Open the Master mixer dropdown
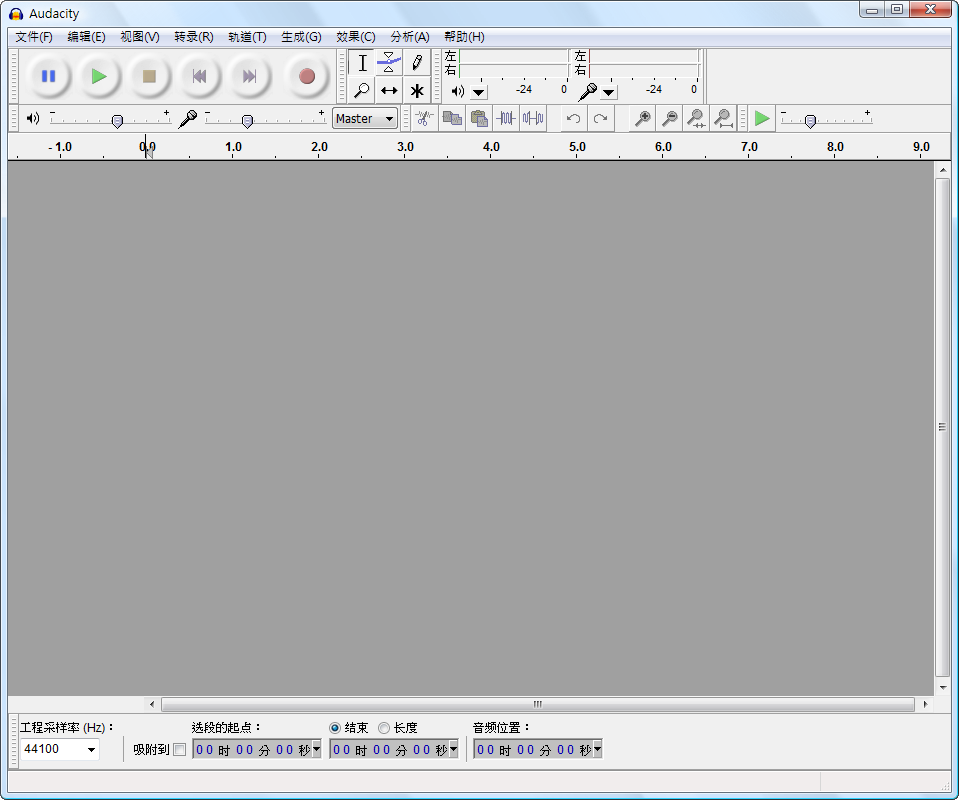Image resolution: width=959 pixels, height=800 pixels. pos(365,118)
